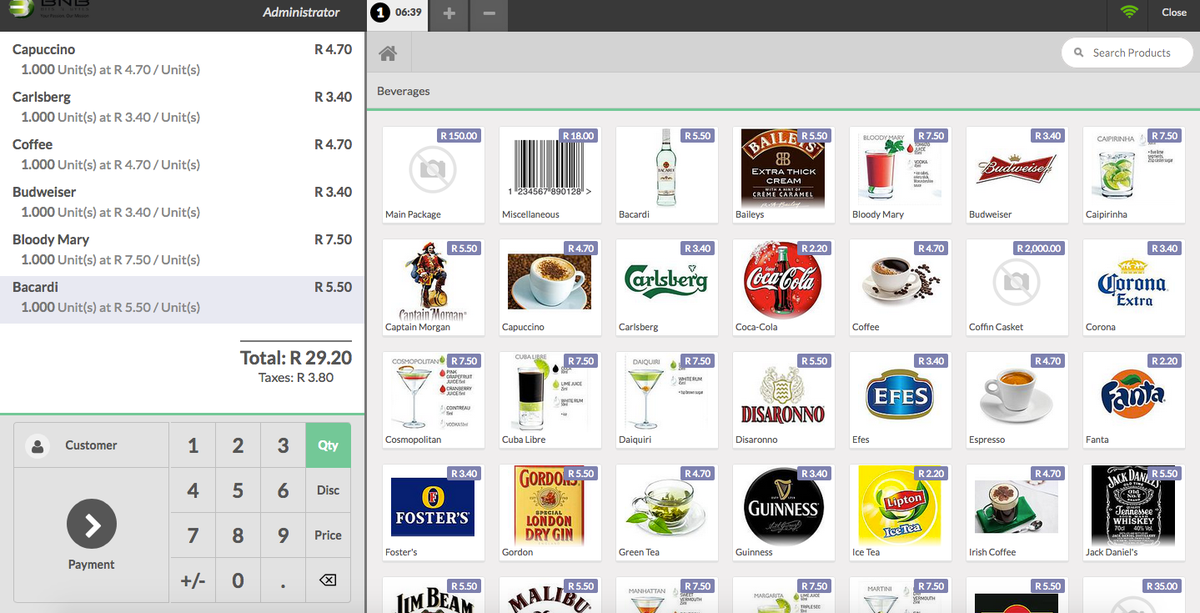
Task: Click the home icon in the breadcrumb bar
Action: pos(388,53)
